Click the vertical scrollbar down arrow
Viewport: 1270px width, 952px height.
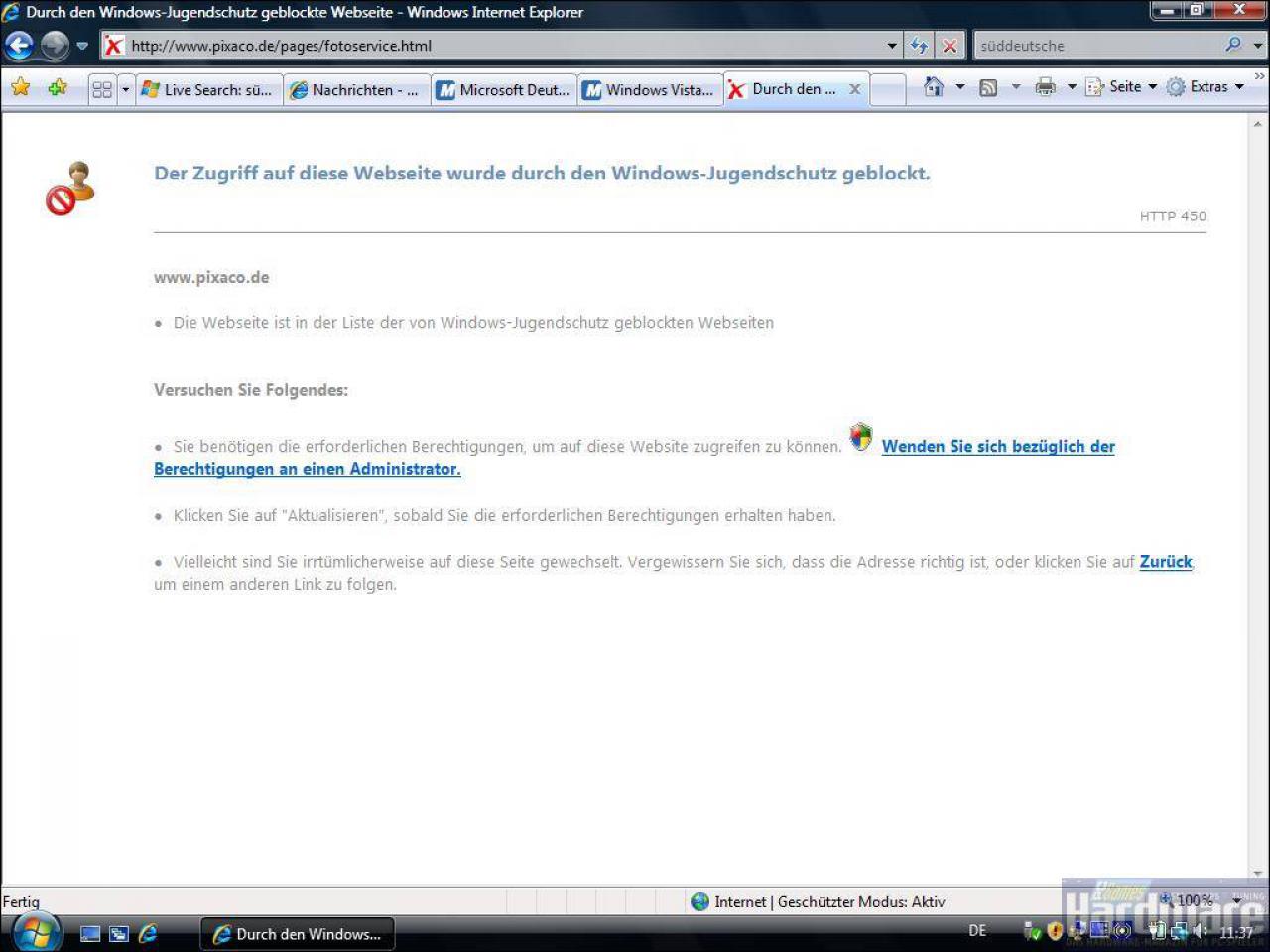[x=1258, y=874]
